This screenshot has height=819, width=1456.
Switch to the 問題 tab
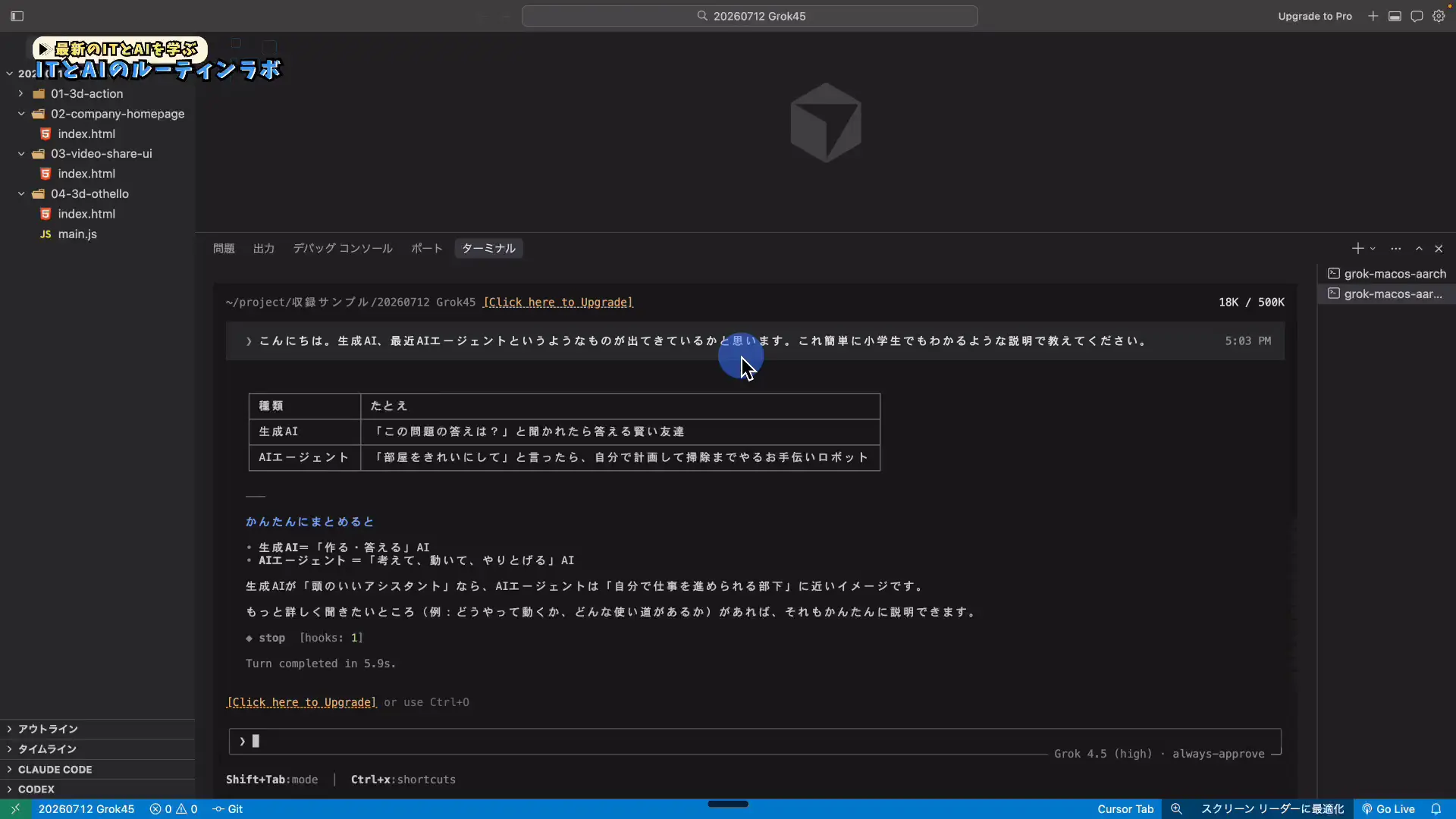click(224, 249)
